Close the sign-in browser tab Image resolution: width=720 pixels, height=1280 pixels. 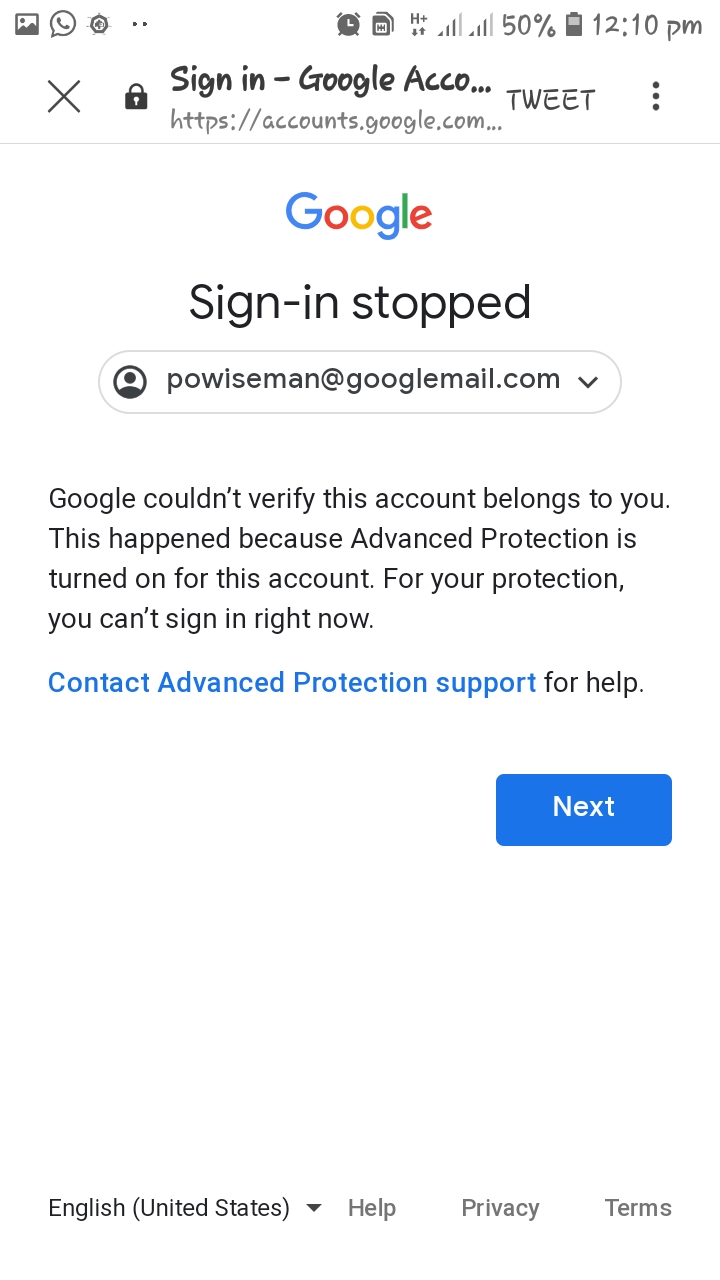click(x=64, y=97)
